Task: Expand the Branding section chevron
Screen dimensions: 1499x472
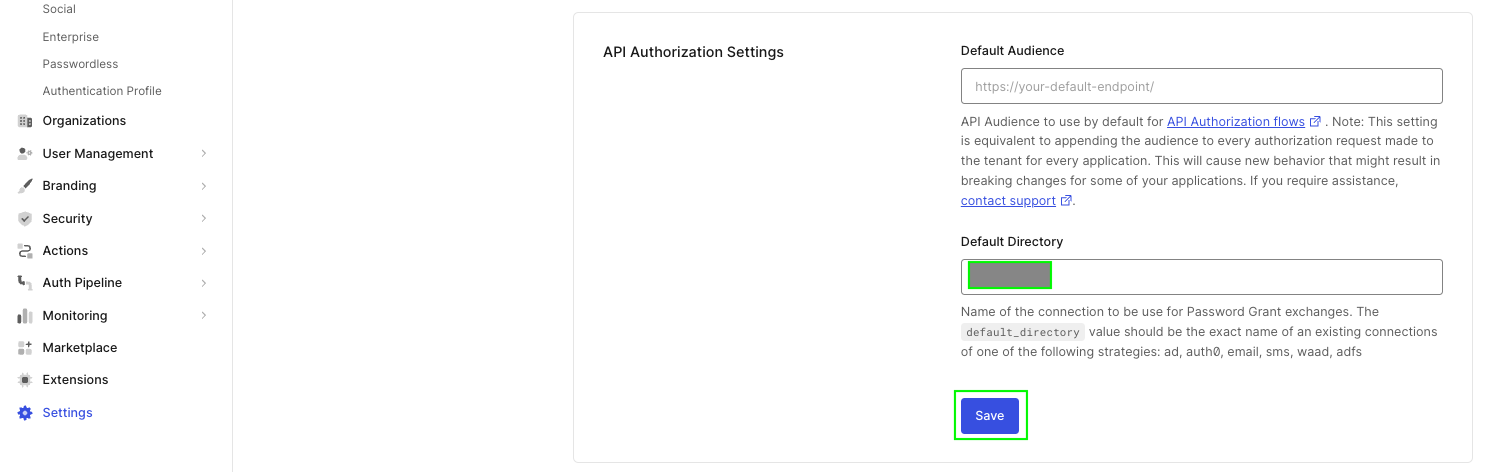Action: click(204, 186)
